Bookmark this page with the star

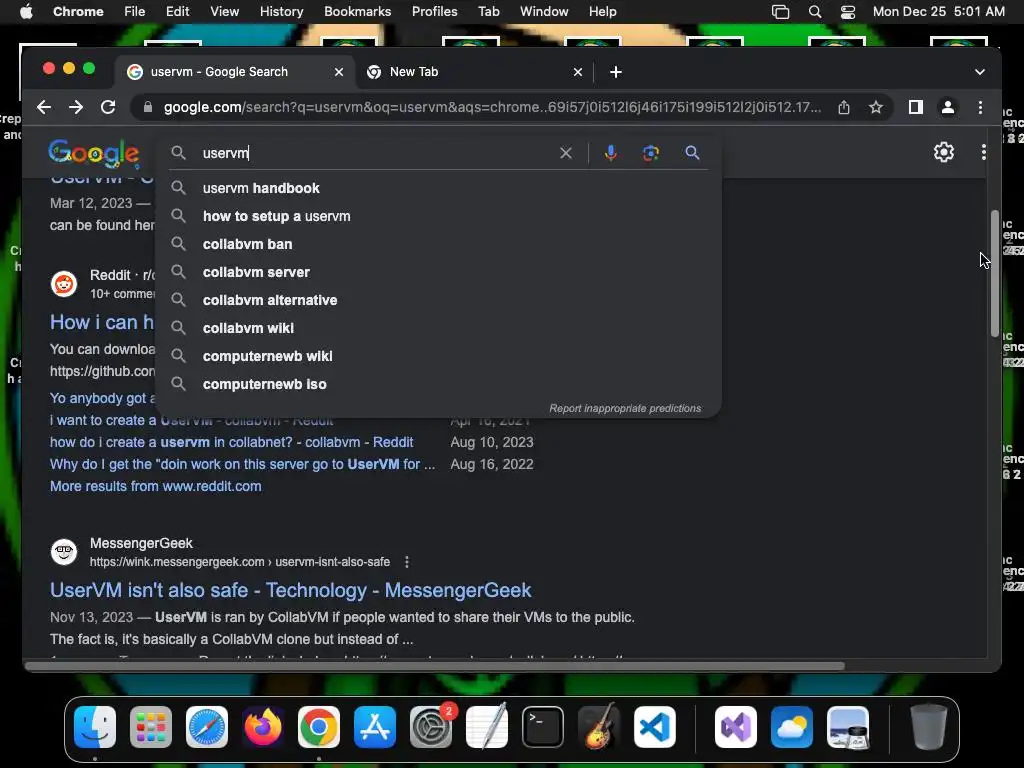[x=876, y=107]
